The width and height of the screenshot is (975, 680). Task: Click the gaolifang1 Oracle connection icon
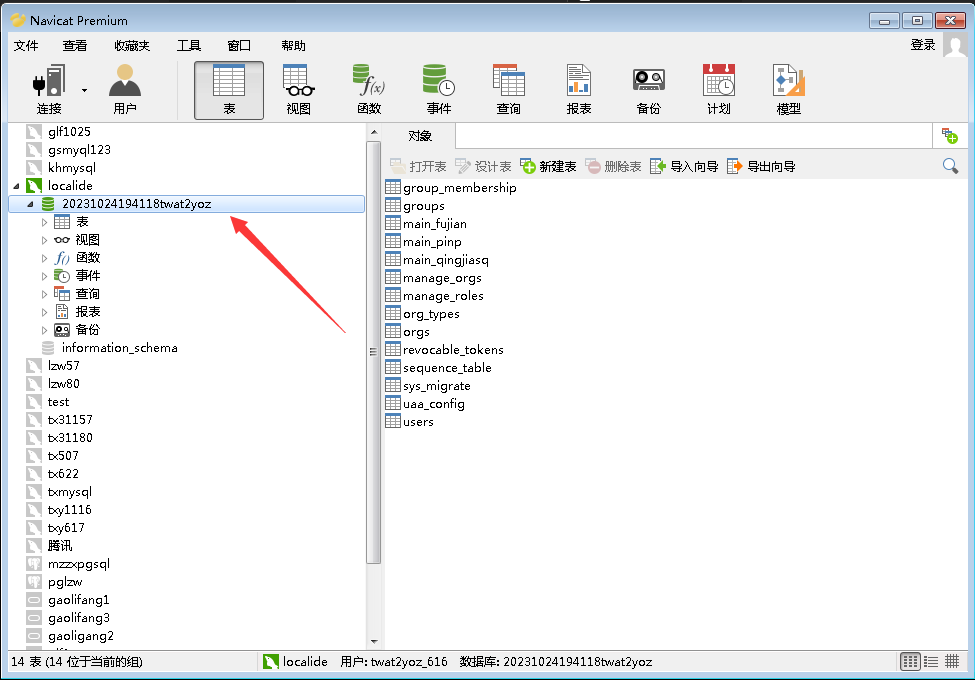point(34,600)
